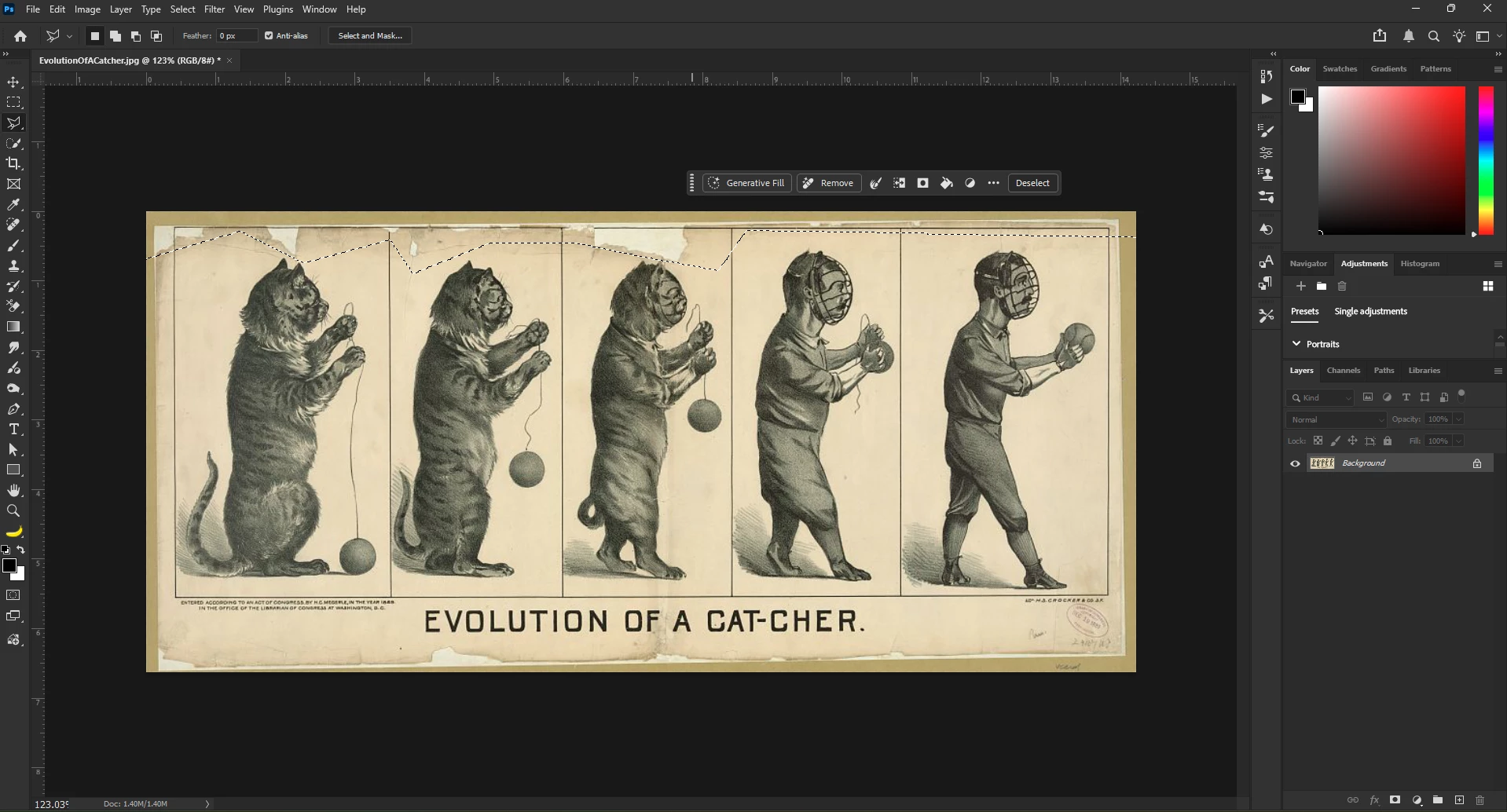Open the Image menu
The height and width of the screenshot is (812, 1507).
(x=87, y=9)
